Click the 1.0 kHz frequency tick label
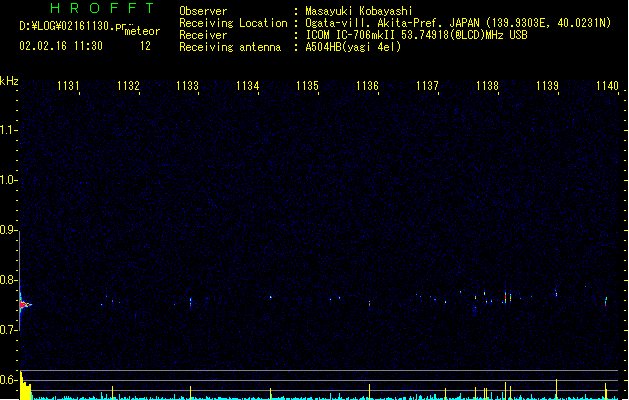The height and width of the screenshot is (400, 629). (8, 180)
